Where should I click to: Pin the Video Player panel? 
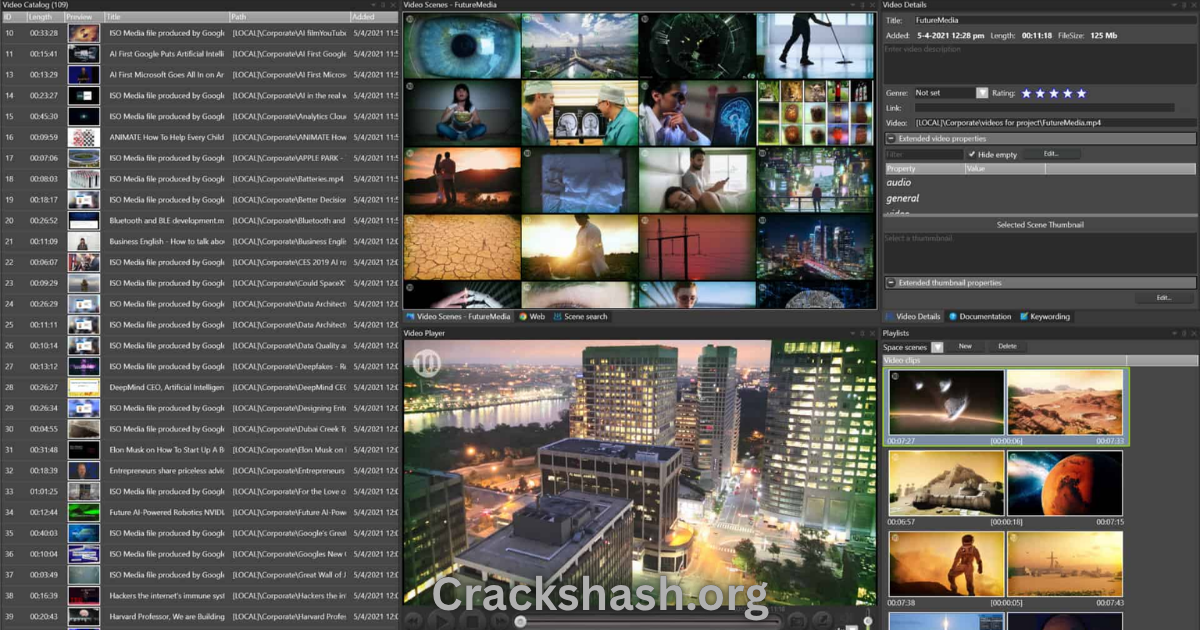click(861, 333)
